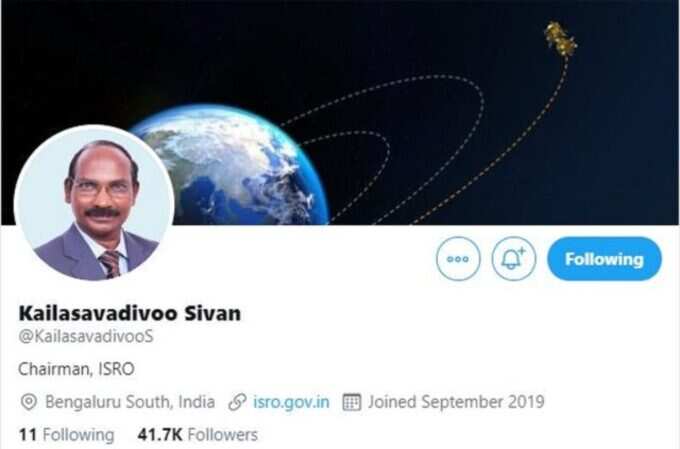The width and height of the screenshot is (680, 449).
Task: Open the three-dot more options menu
Action: [458, 259]
